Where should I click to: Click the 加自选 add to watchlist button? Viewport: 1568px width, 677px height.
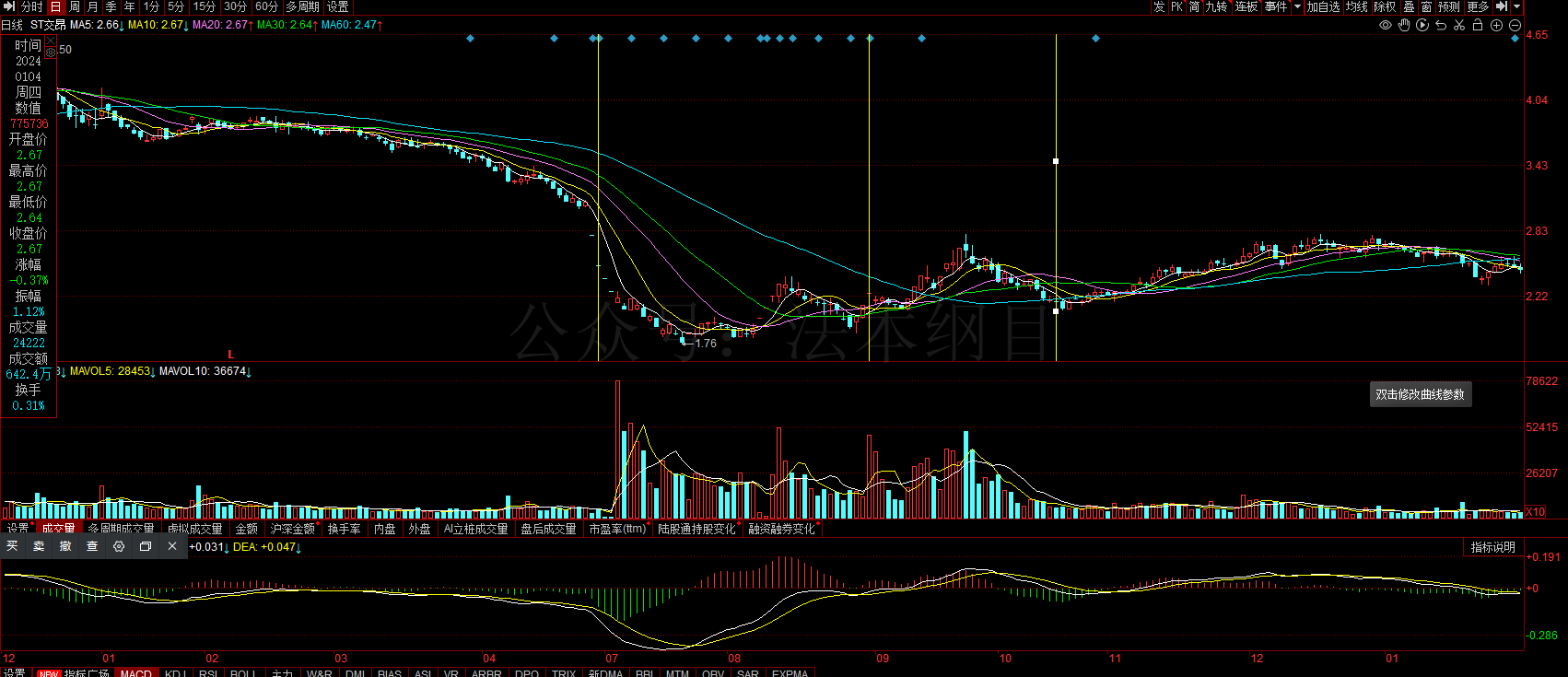point(1323,6)
